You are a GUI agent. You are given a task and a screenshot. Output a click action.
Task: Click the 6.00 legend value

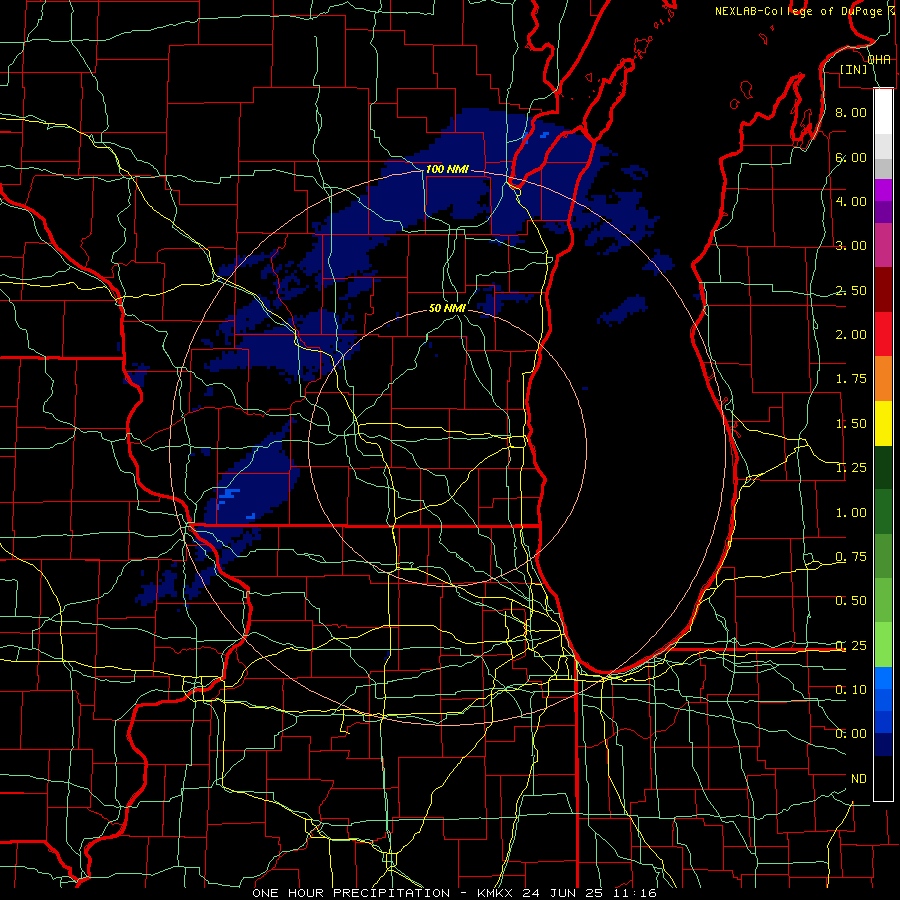(x=851, y=157)
